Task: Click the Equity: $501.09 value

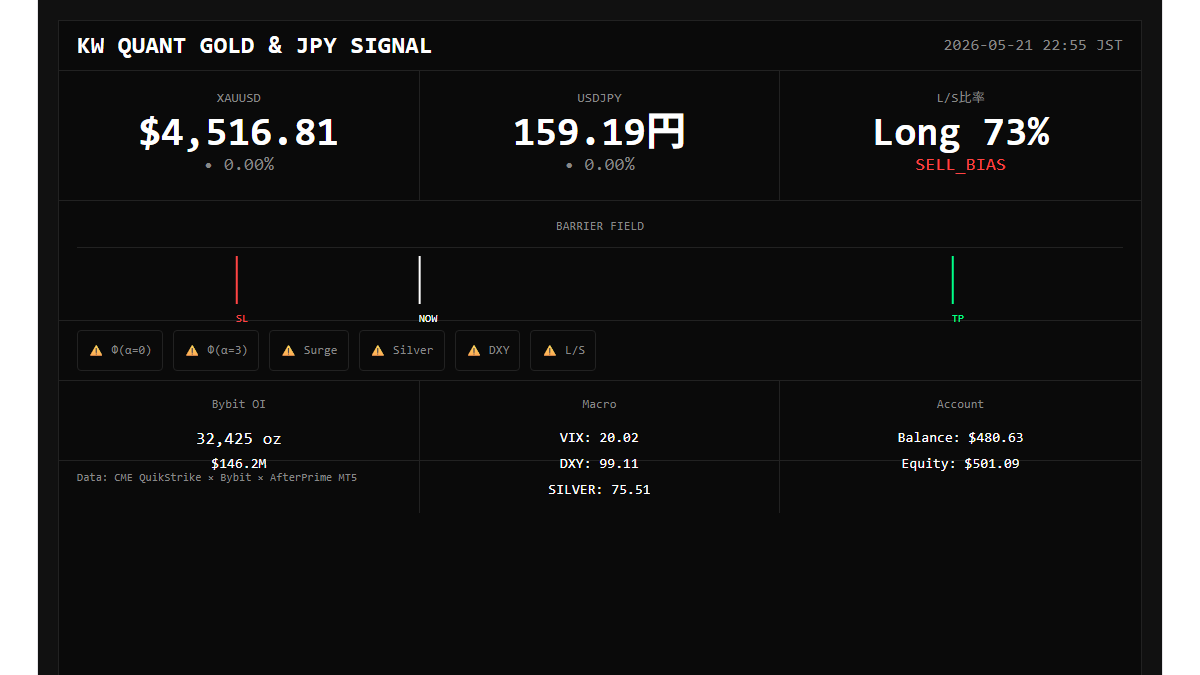Action: 961,464
